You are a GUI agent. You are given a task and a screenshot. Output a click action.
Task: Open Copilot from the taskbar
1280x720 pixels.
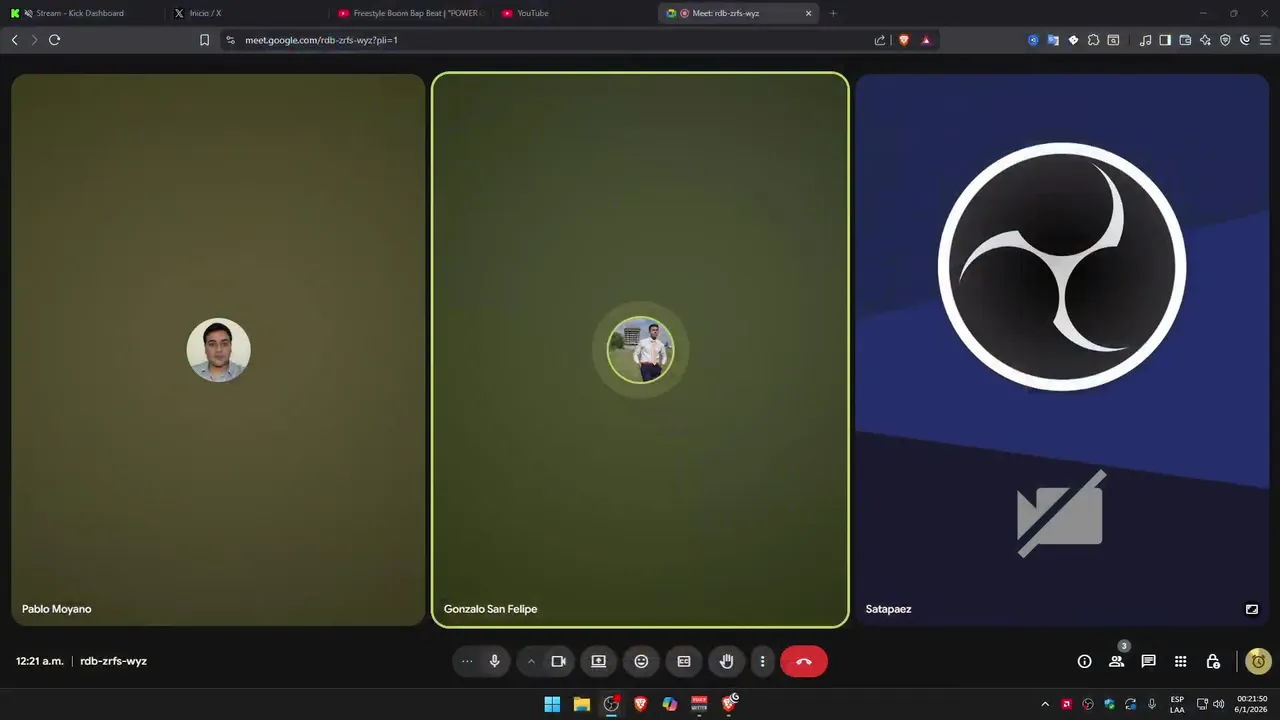pos(670,704)
